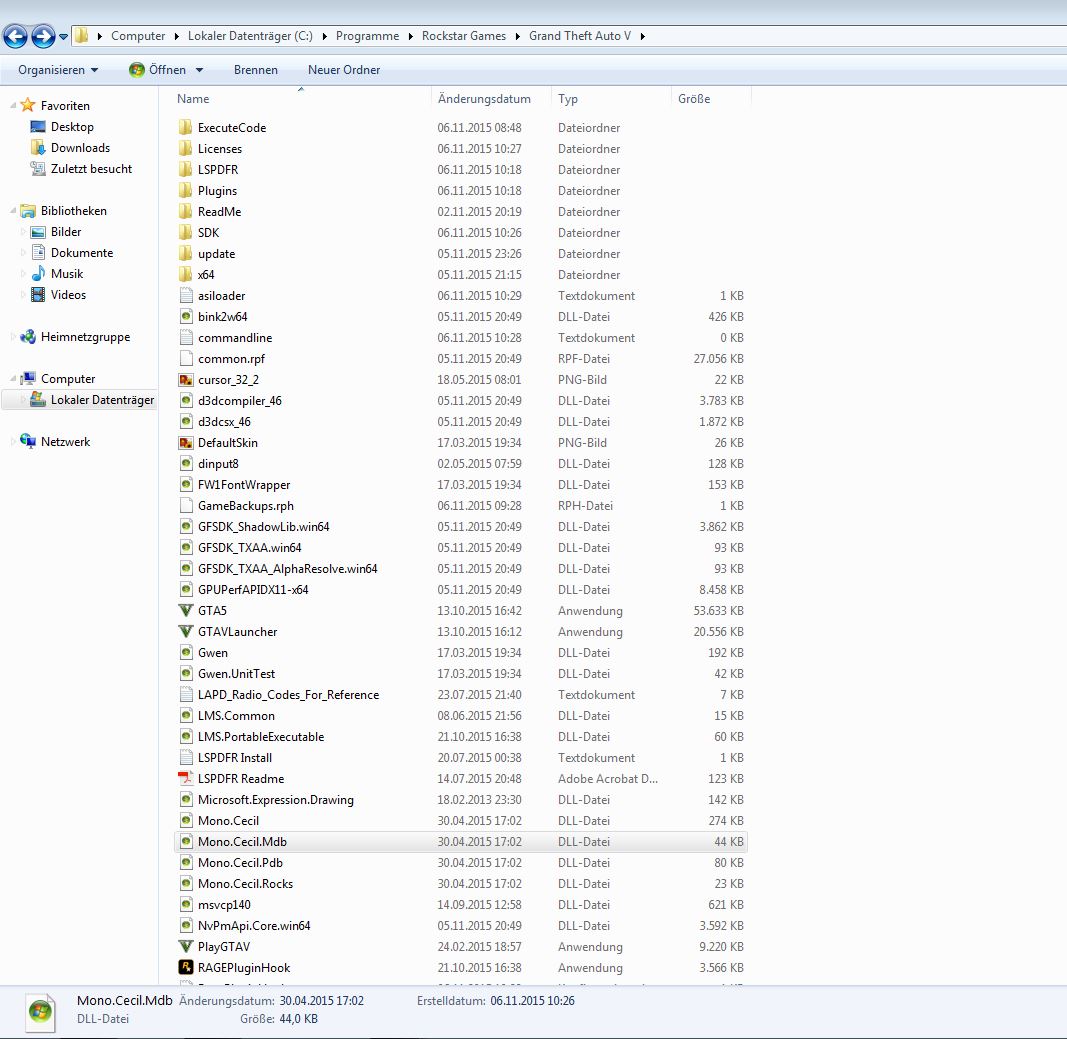Click the Forward navigation arrow

tap(43, 36)
